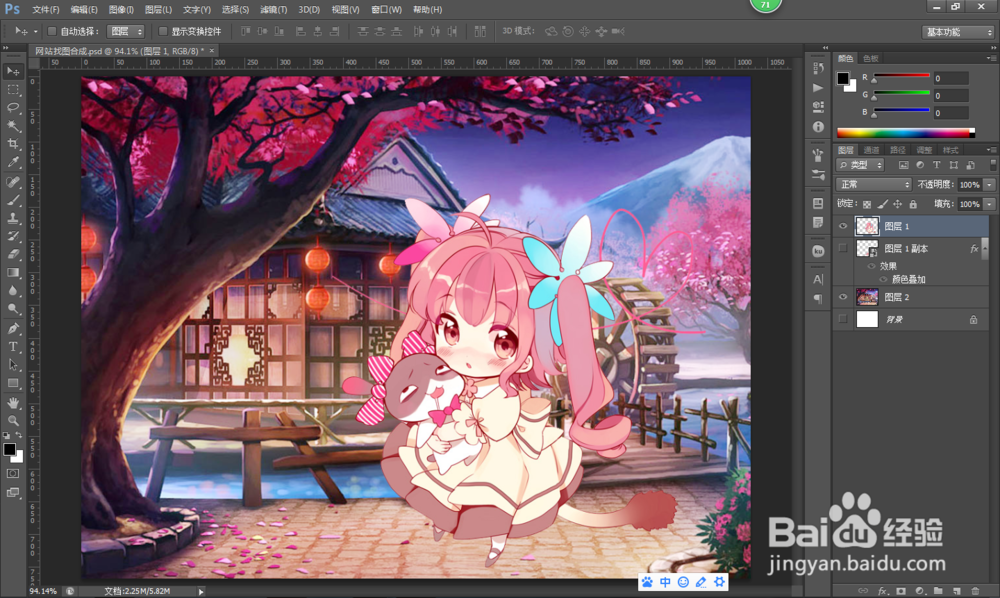
Task: Open the 不透明度 opacity arrow
Action: [x=989, y=185]
